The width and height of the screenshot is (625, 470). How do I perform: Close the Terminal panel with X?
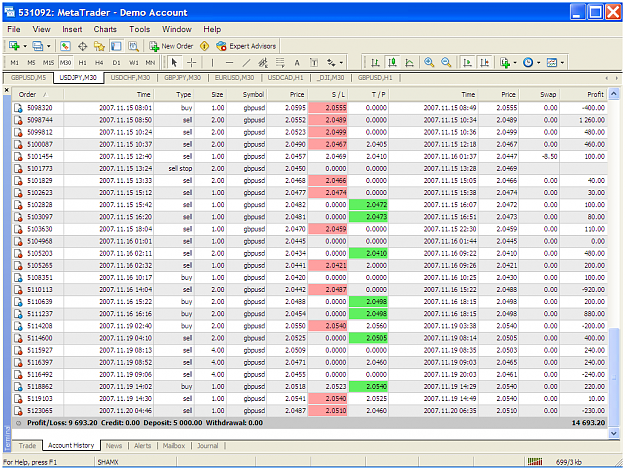pyautogui.click(x=7, y=90)
